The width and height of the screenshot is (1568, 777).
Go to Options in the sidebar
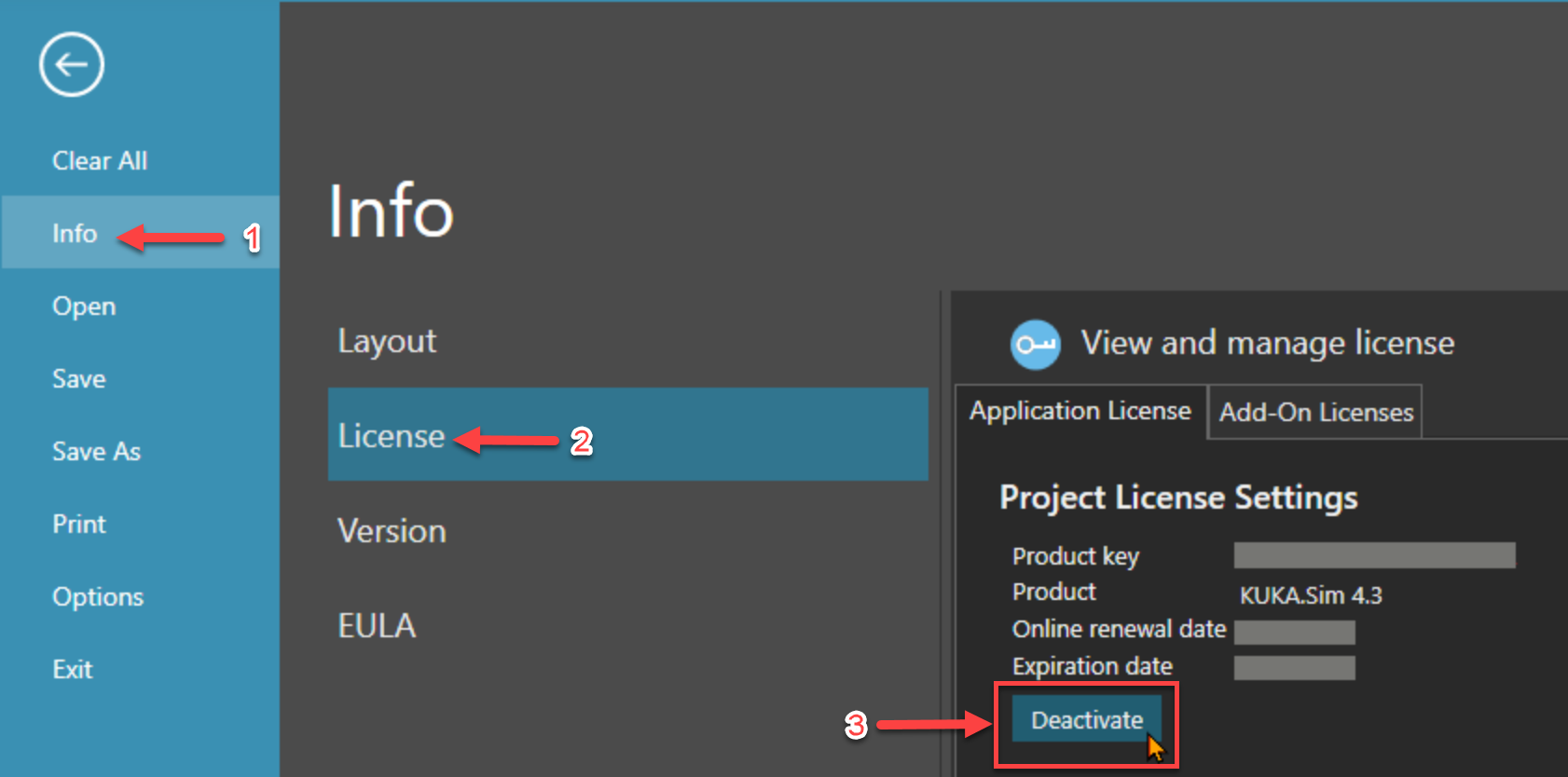tap(98, 597)
